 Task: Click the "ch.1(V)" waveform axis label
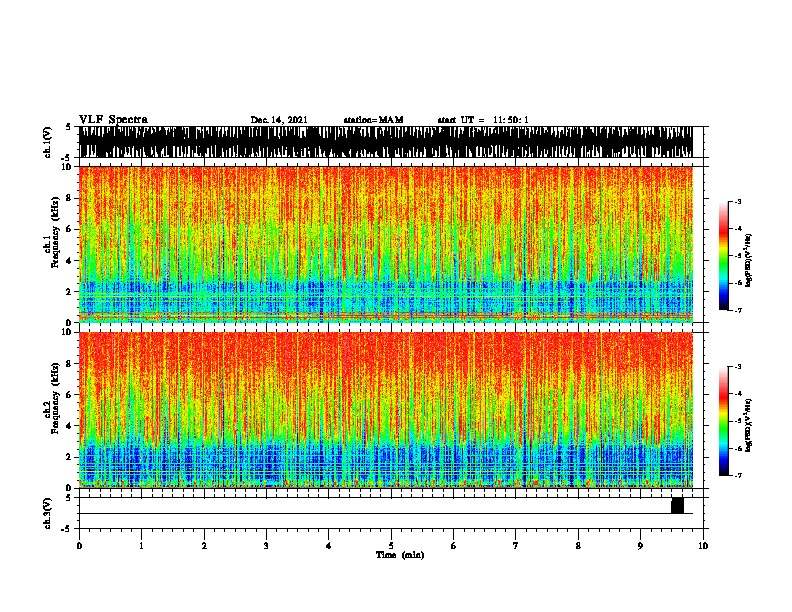tap(47, 142)
